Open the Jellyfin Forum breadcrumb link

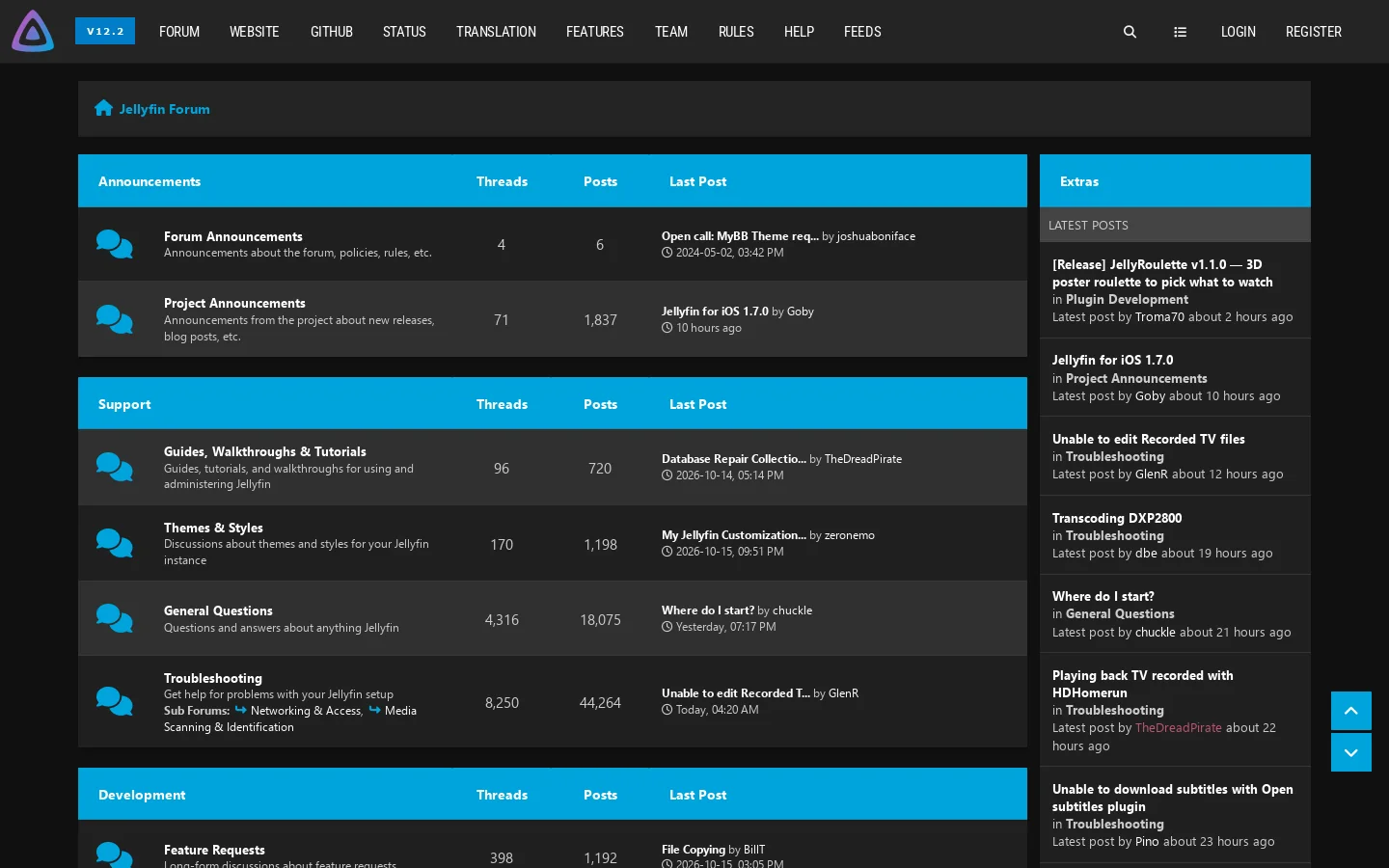165,109
